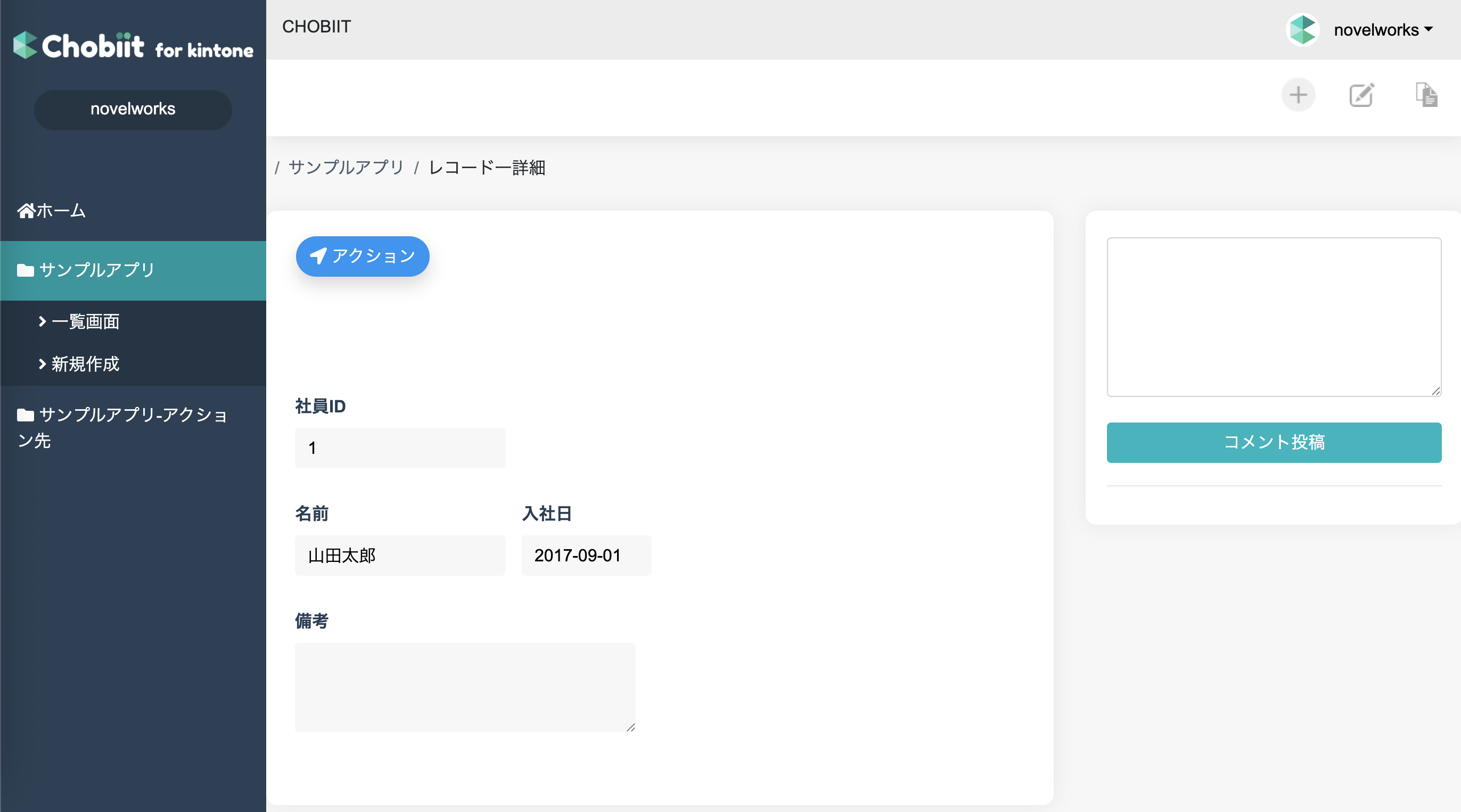The image size is (1461, 812).
Task: Select the ホーム menu item
Action: 52,211
